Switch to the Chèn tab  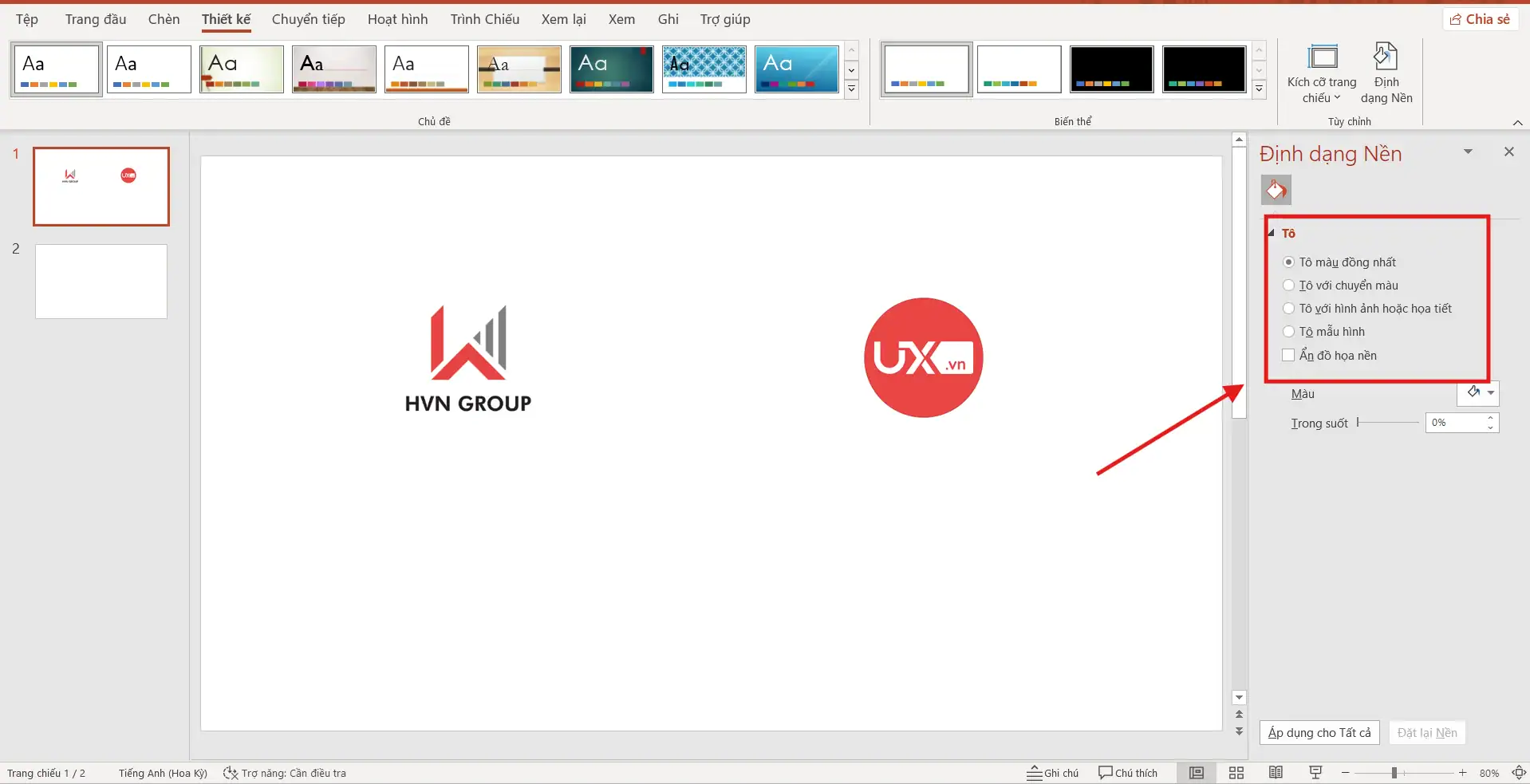[164, 19]
